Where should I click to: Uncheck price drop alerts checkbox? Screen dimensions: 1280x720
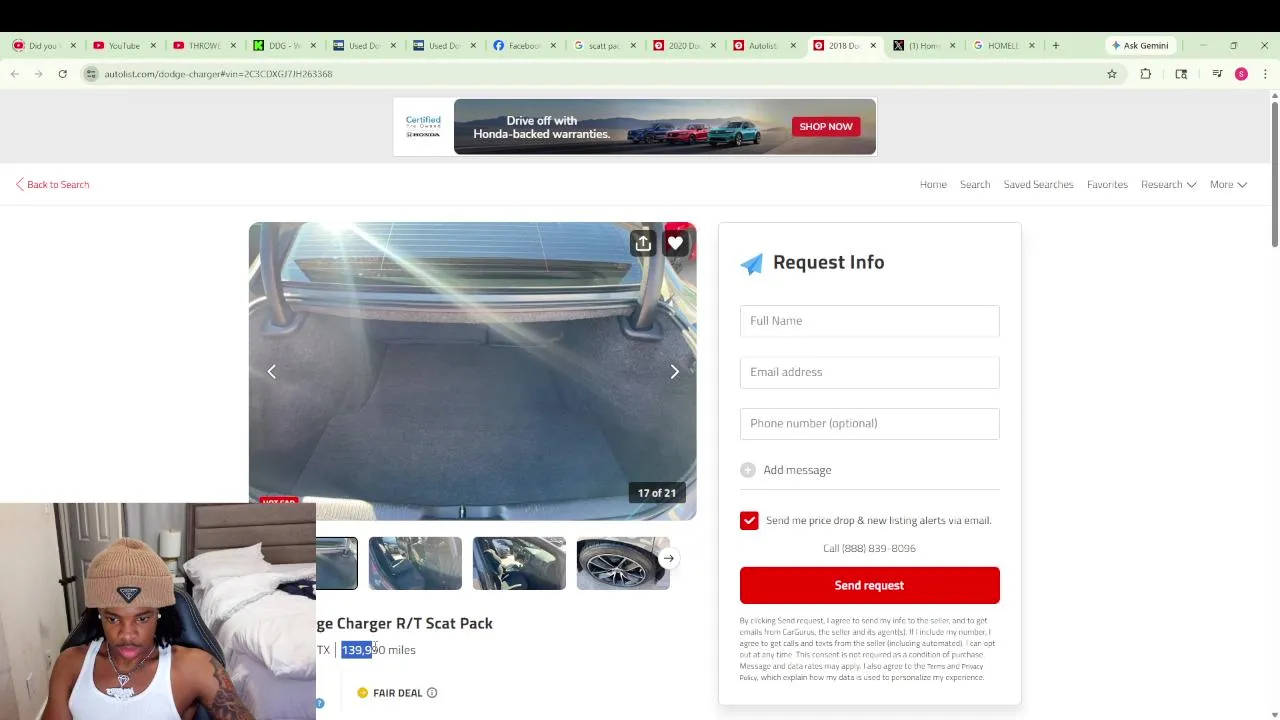(x=749, y=520)
